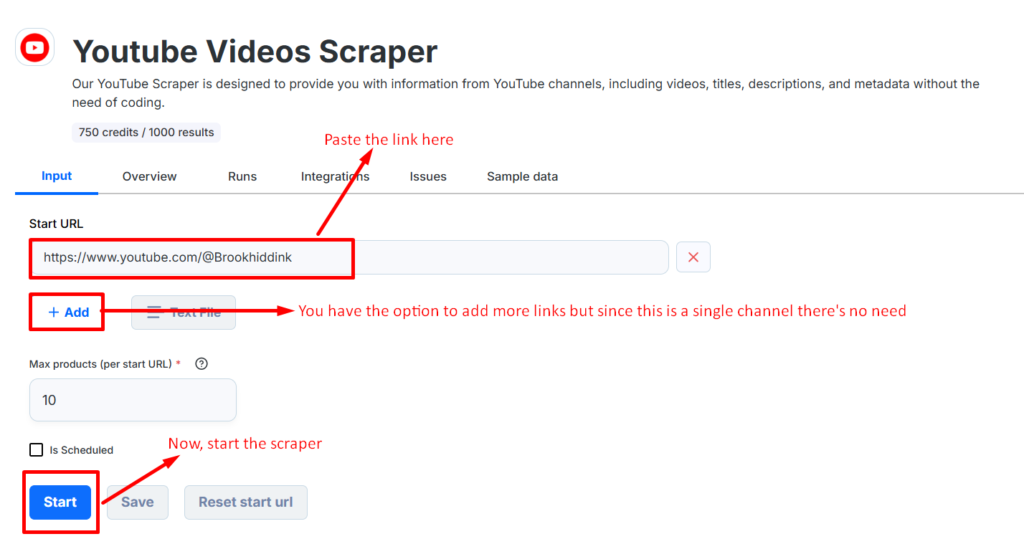Open the Integrations tab
Image resolution: width=1024 pixels, height=539 pixels.
pyautogui.click(x=335, y=176)
